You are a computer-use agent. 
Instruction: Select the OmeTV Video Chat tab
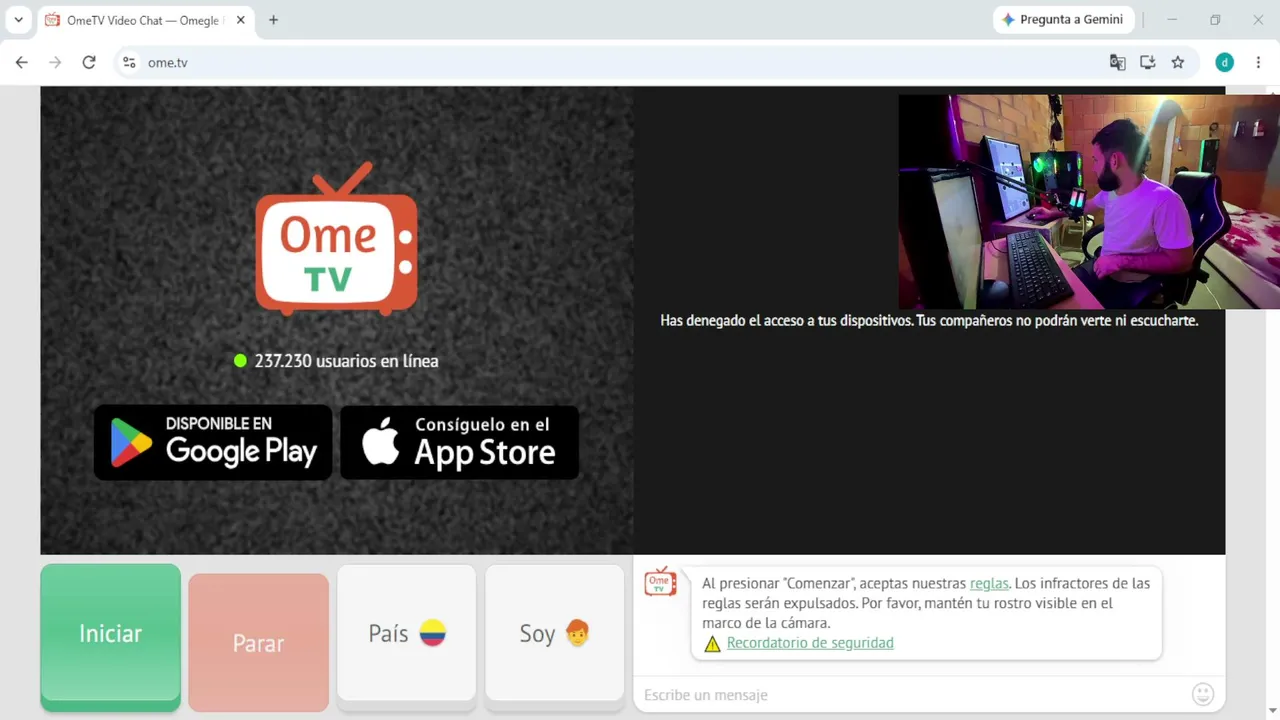click(x=146, y=20)
